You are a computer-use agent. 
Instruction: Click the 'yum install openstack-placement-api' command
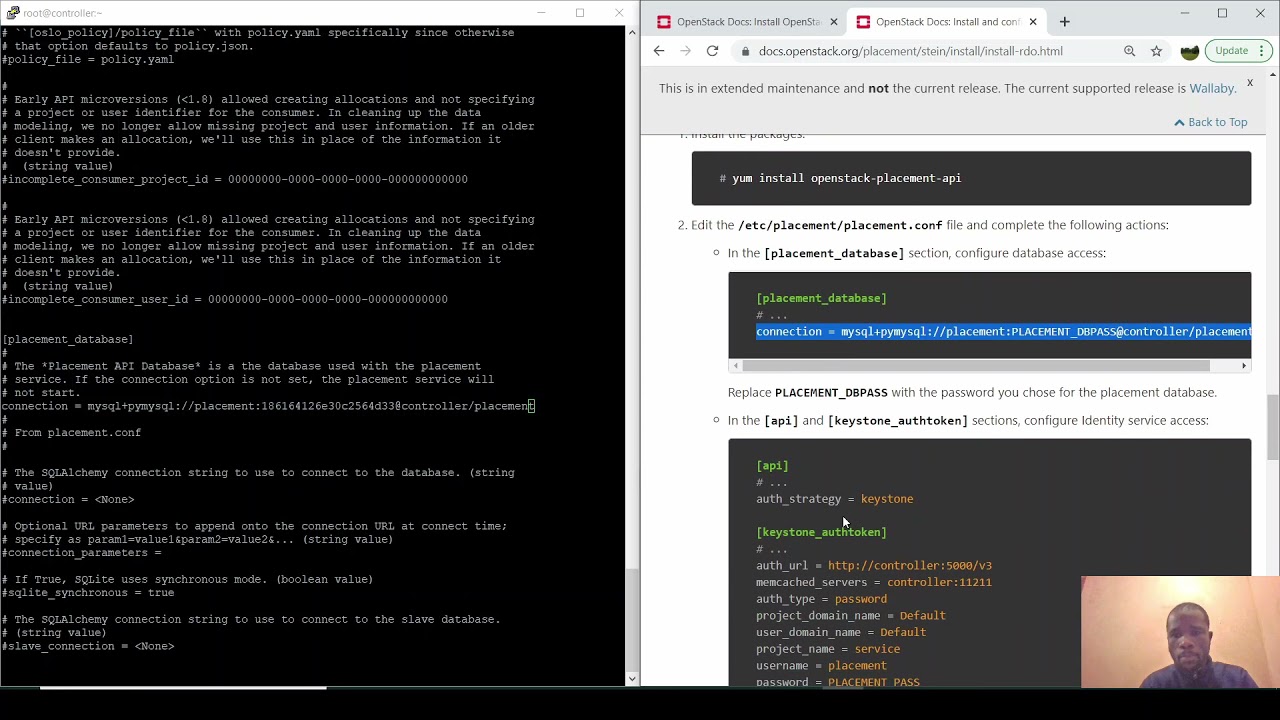click(846, 178)
